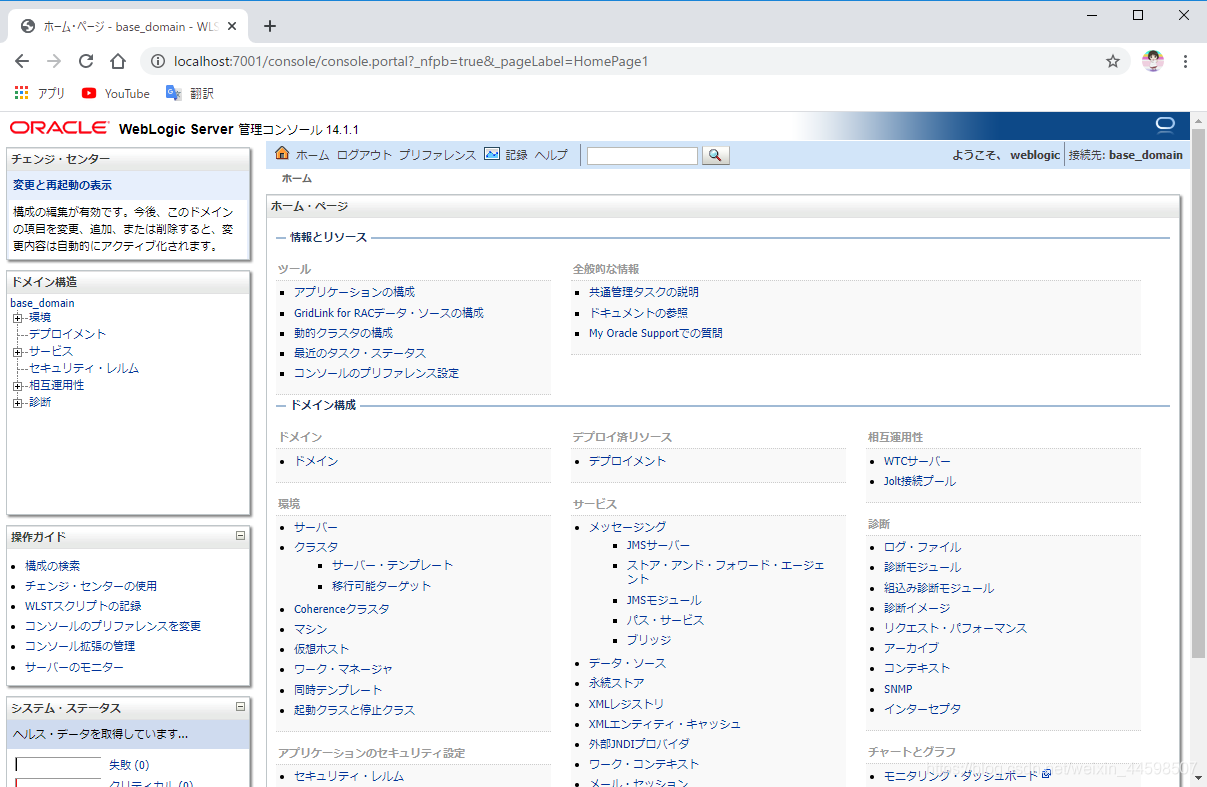Screen dimensions: 1207x787
Task: Open the マシン link
Action: [310, 629]
